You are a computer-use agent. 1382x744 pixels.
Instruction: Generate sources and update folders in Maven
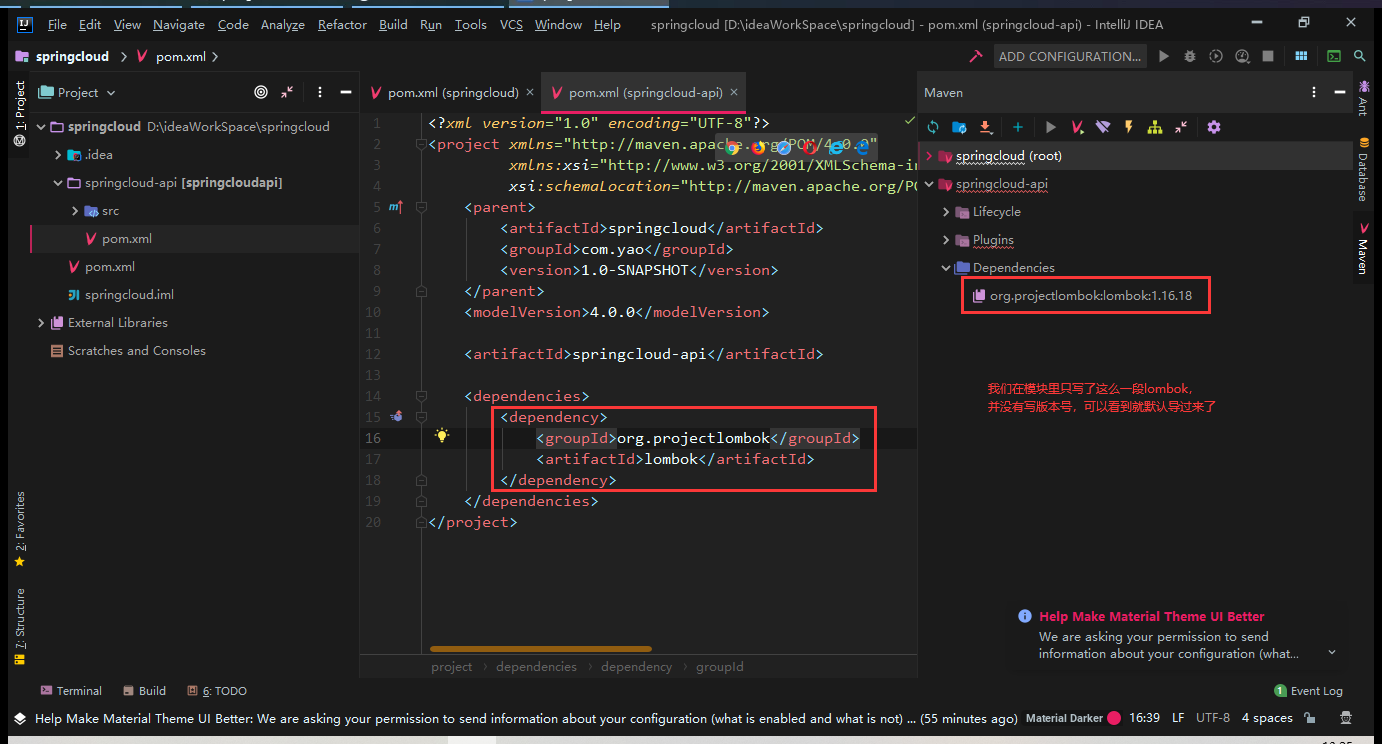[959, 127]
